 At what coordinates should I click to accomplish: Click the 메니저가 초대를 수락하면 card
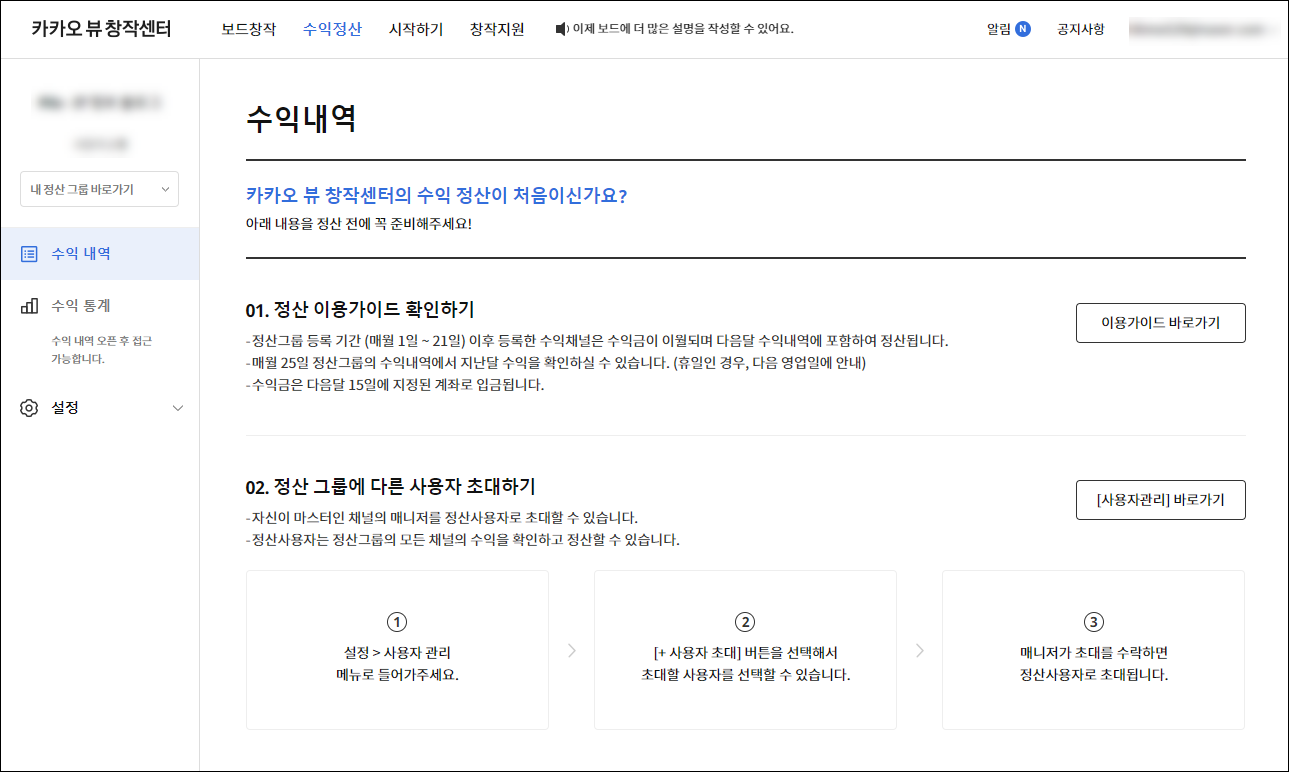point(1093,650)
